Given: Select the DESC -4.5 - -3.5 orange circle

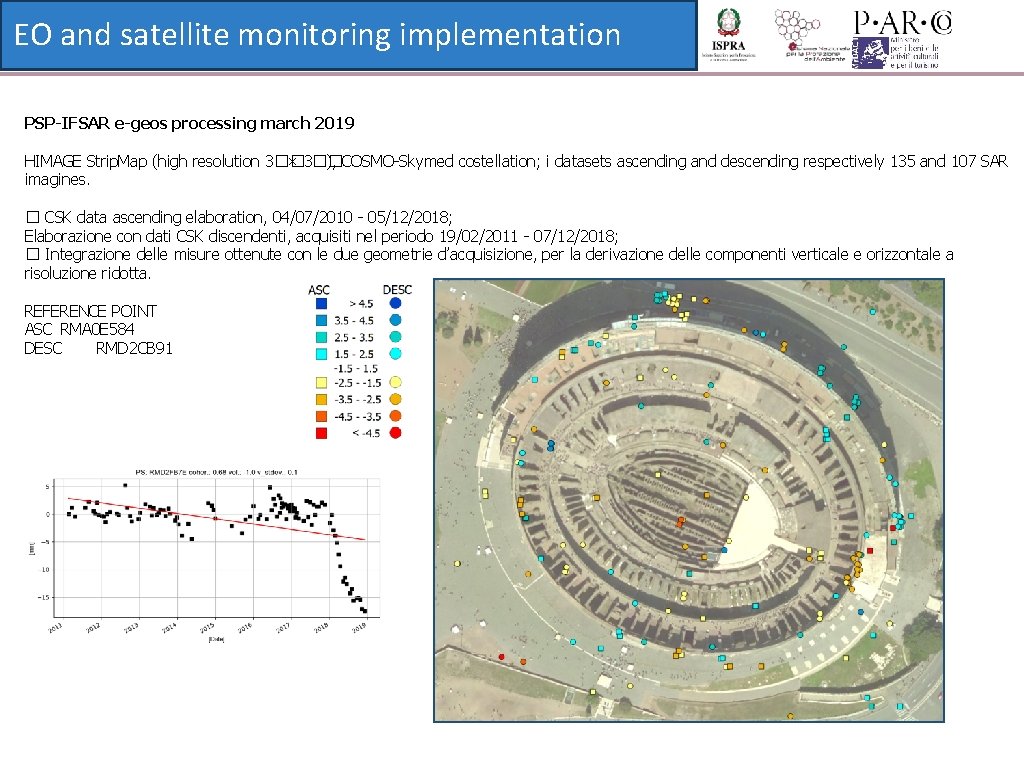Looking at the screenshot, I should pos(395,416).
